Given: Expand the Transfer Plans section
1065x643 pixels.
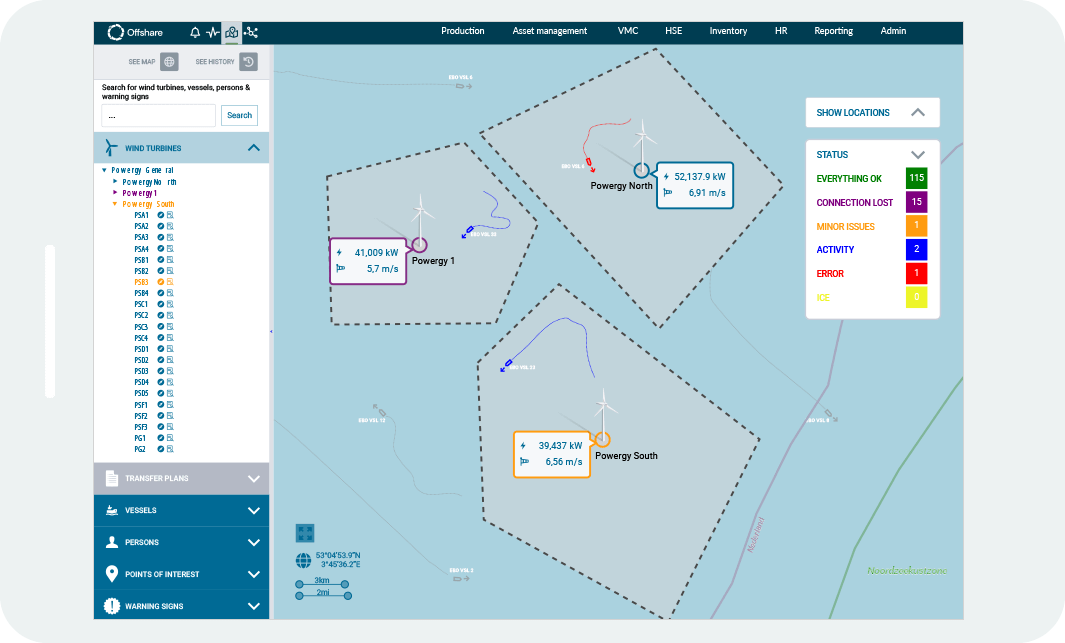Looking at the screenshot, I should 253,479.
